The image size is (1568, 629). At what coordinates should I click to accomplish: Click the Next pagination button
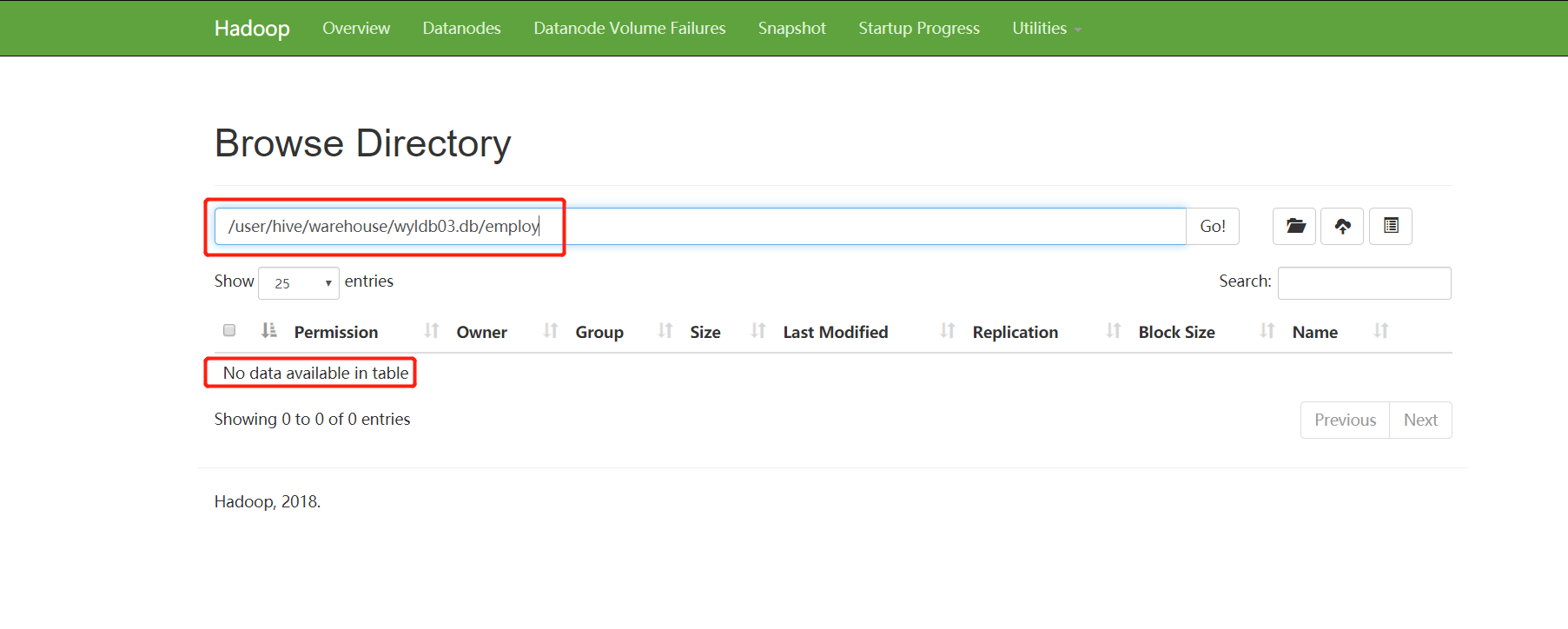pos(1420,420)
